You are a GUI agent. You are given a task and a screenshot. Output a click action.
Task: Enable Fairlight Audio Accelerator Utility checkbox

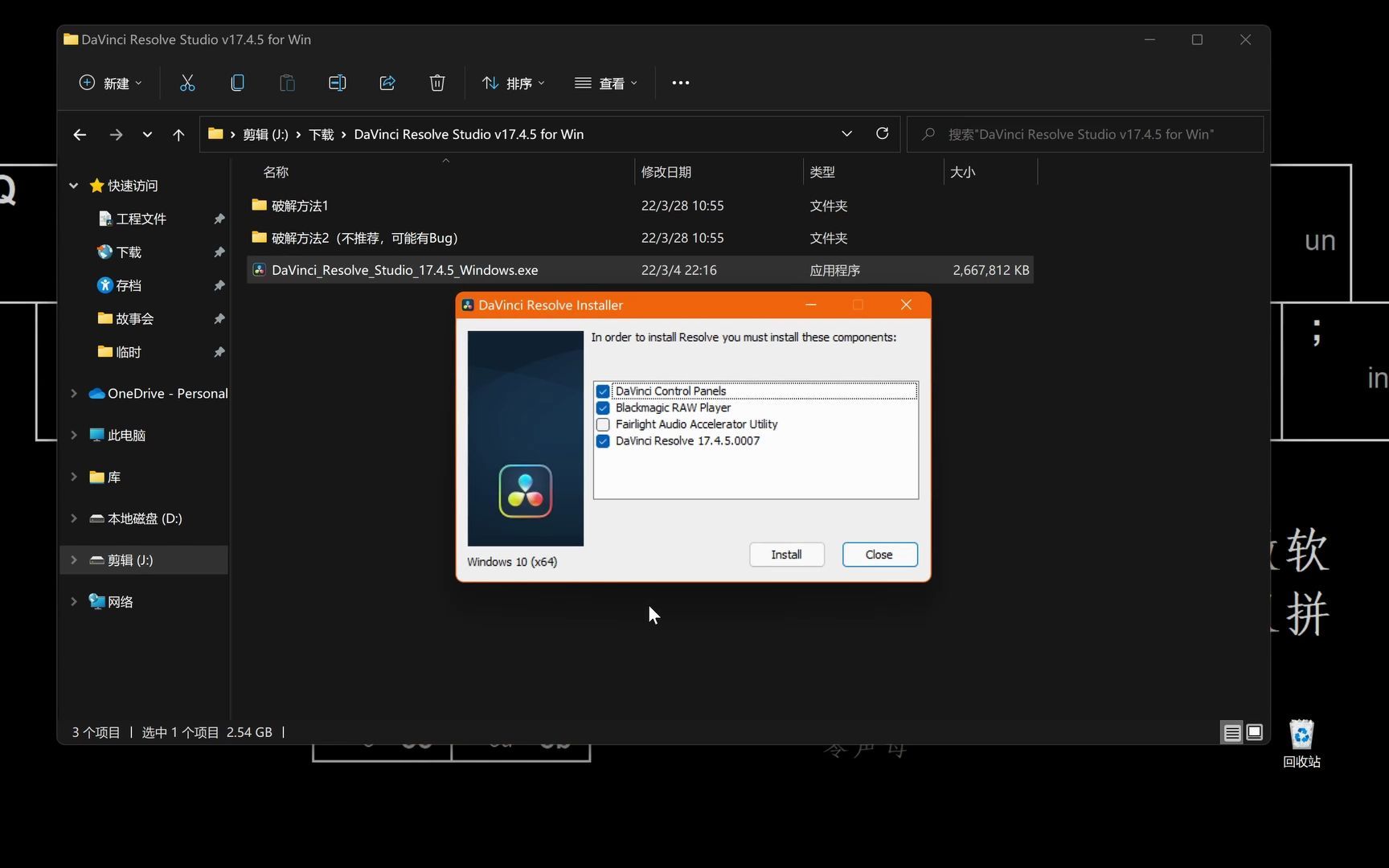(603, 424)
